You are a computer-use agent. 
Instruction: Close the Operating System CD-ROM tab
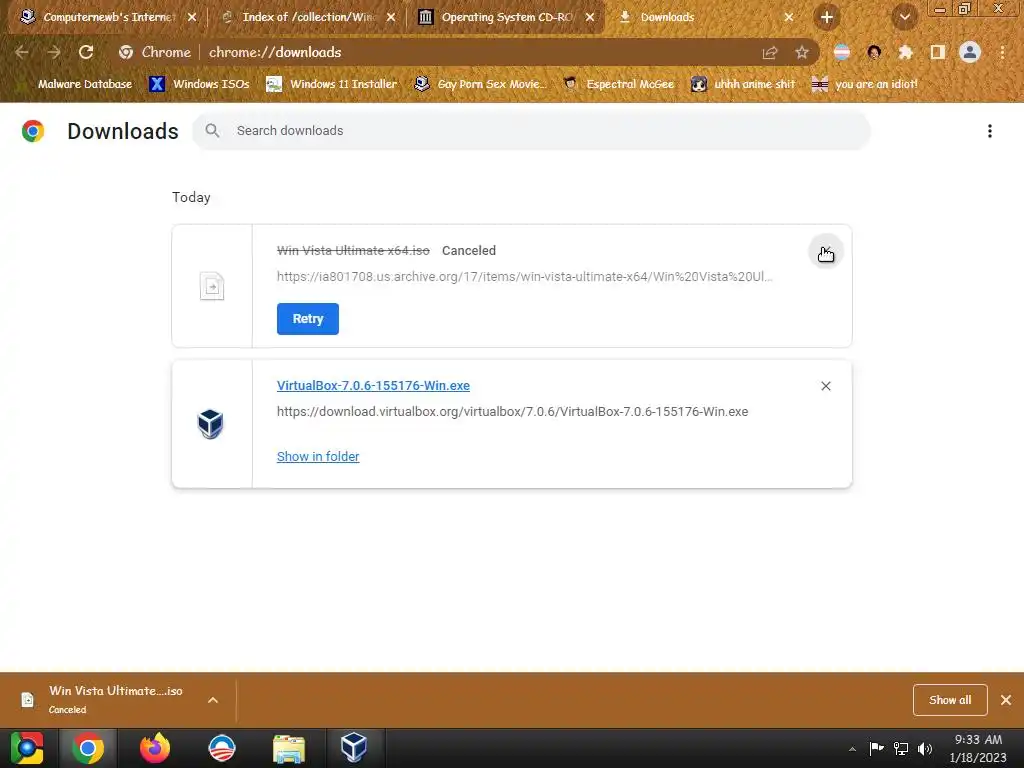[x=590, y=18]
